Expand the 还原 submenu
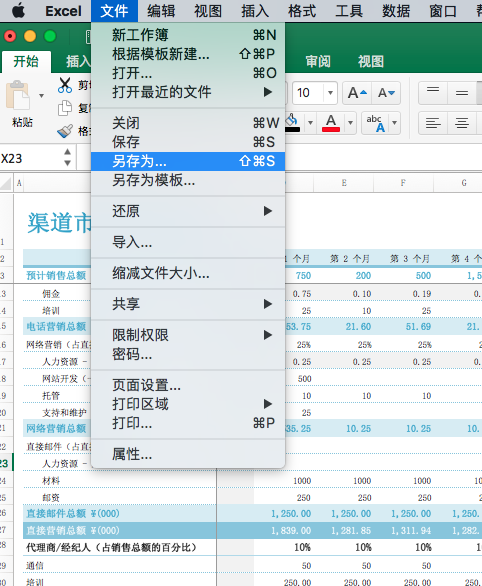The height and width of the screenshot is (586, 482). tap(188, 211)
